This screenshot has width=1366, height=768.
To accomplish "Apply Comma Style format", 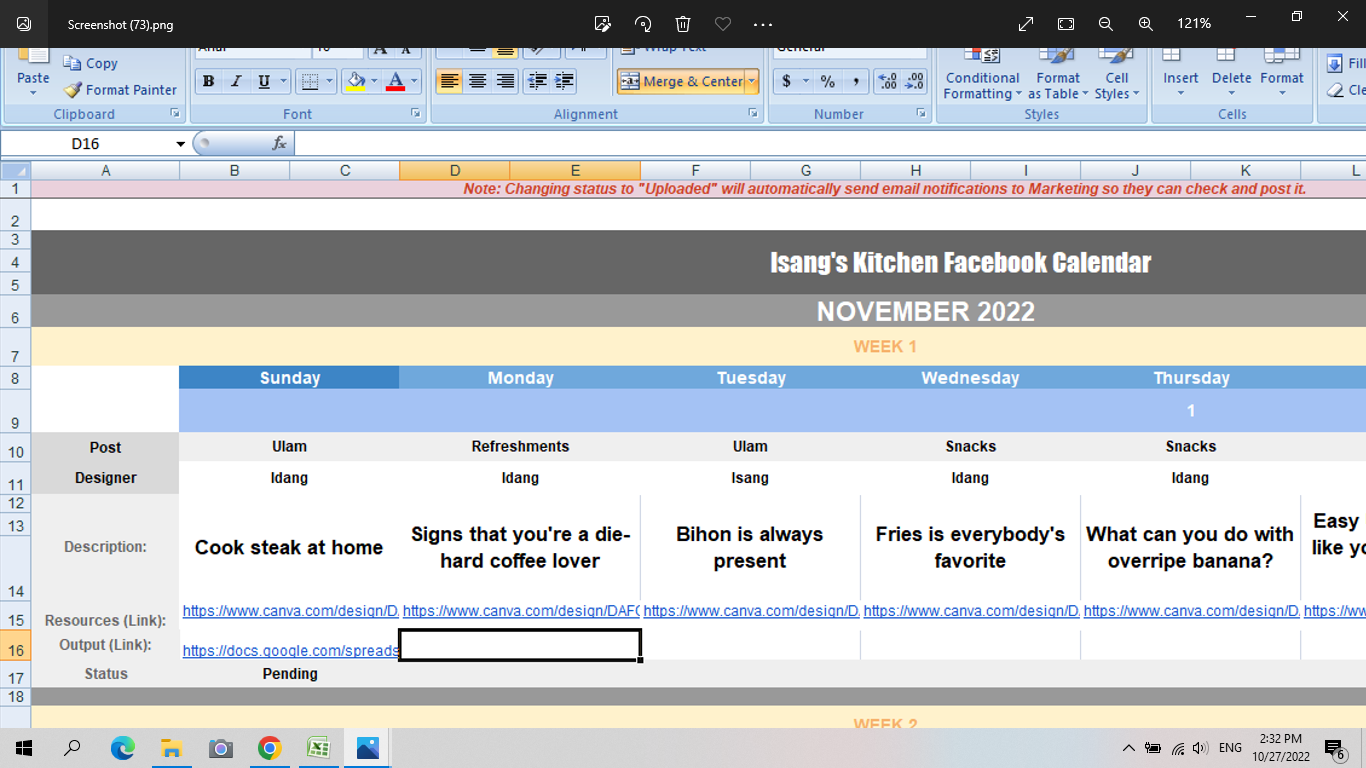I will (x=855, y=82).
